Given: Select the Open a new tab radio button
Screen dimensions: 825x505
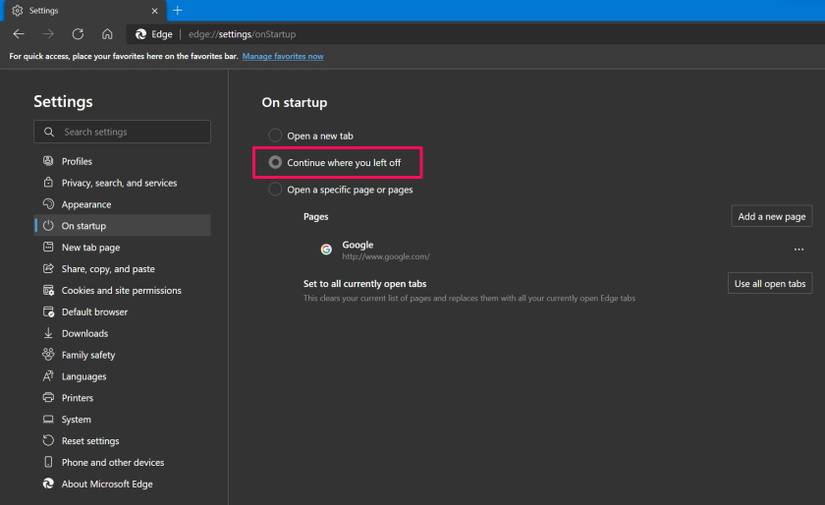Looking at the screenshot, I should coord(275,136).
